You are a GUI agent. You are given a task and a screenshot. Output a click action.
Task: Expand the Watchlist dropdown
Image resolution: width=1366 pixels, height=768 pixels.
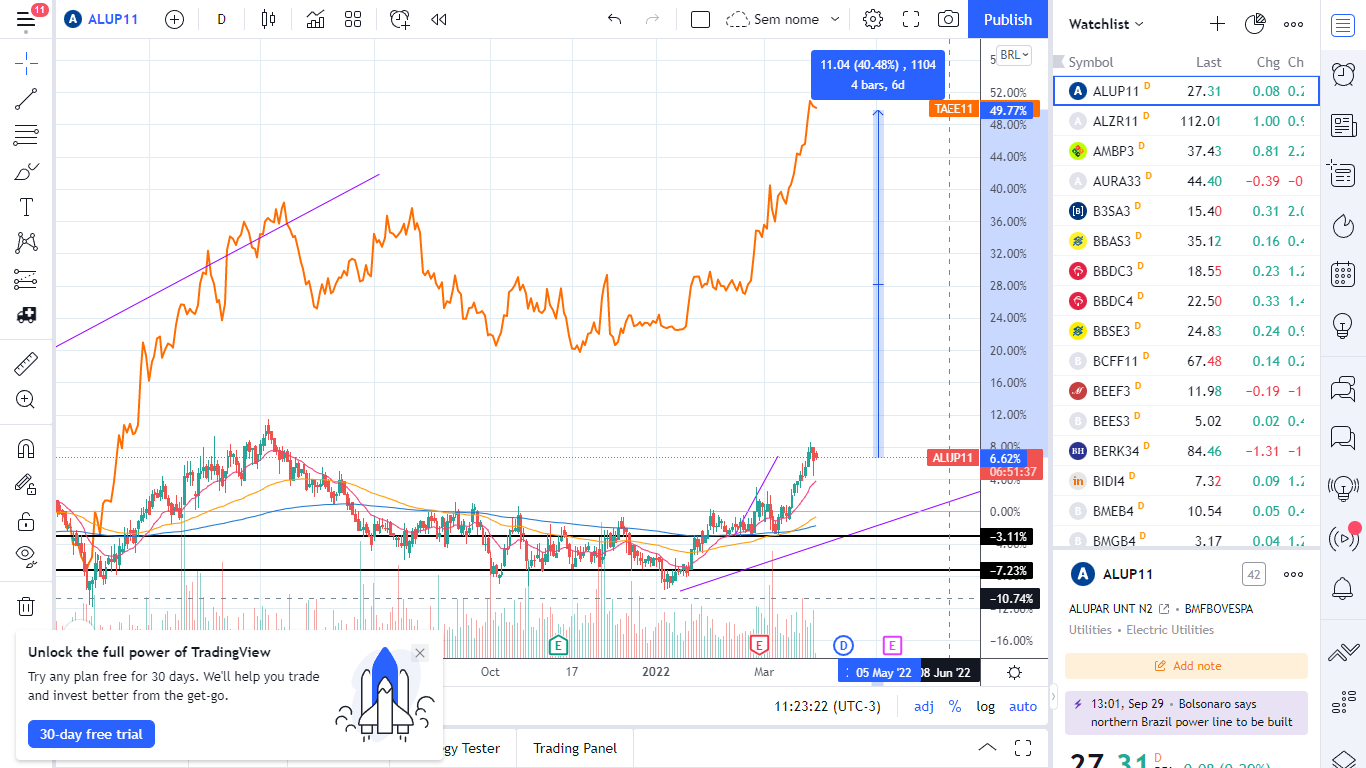pyautogui.click(x=1106, y=24)
